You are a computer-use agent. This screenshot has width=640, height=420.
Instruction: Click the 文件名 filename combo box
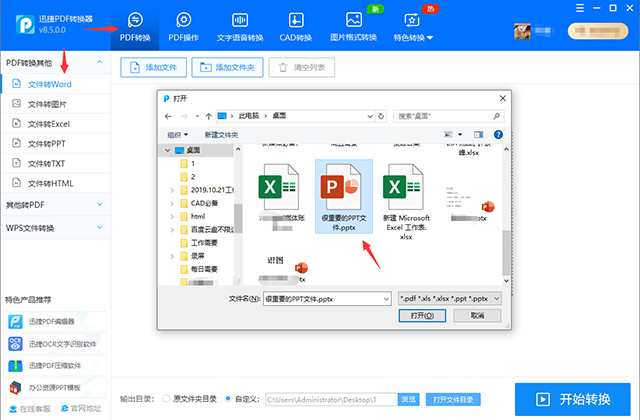327,299
